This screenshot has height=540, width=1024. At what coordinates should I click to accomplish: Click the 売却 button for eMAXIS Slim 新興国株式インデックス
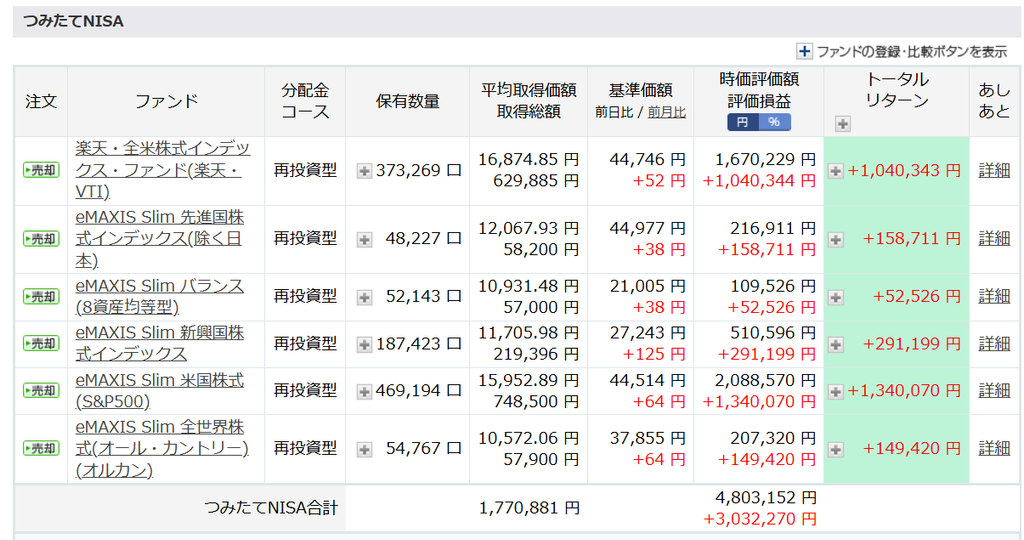click(x=41, y=343)
